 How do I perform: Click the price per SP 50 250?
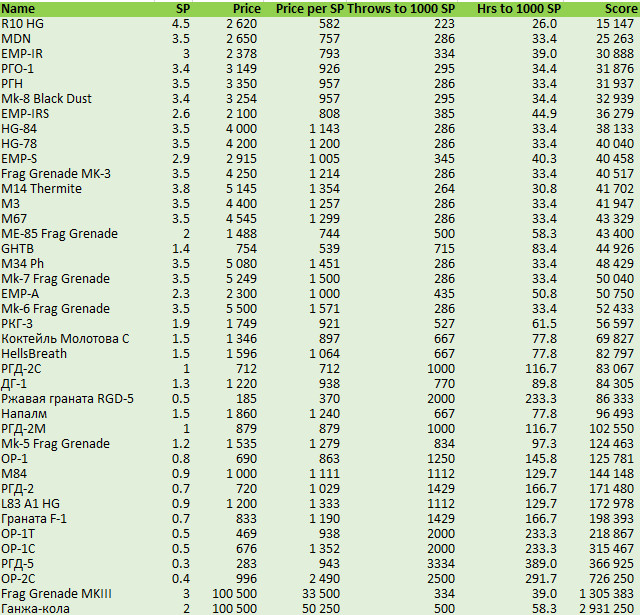point(321,608)
